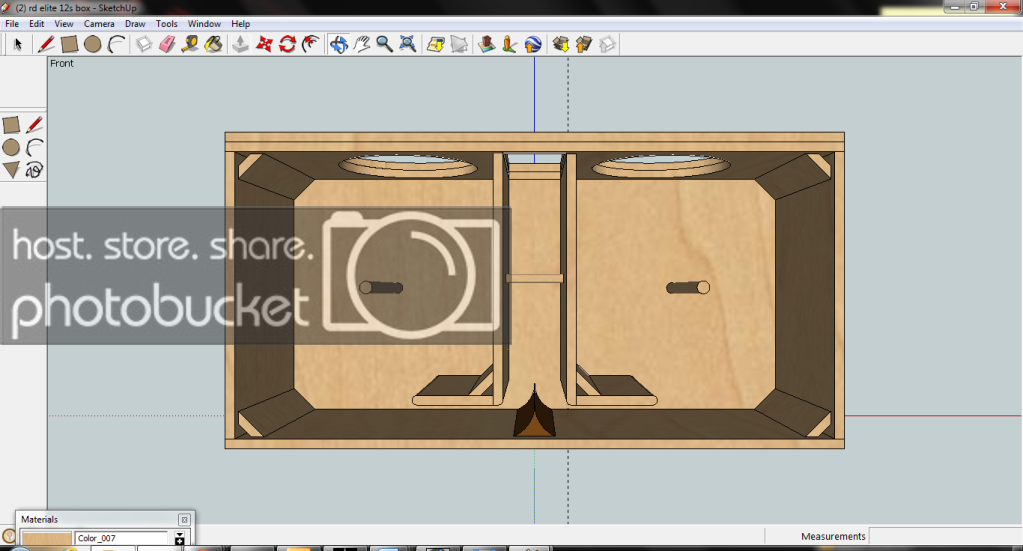The width and height of the screenshot is (1023, 551).
Task: Click the Materials current material swatch
Action: click(46, 539)
